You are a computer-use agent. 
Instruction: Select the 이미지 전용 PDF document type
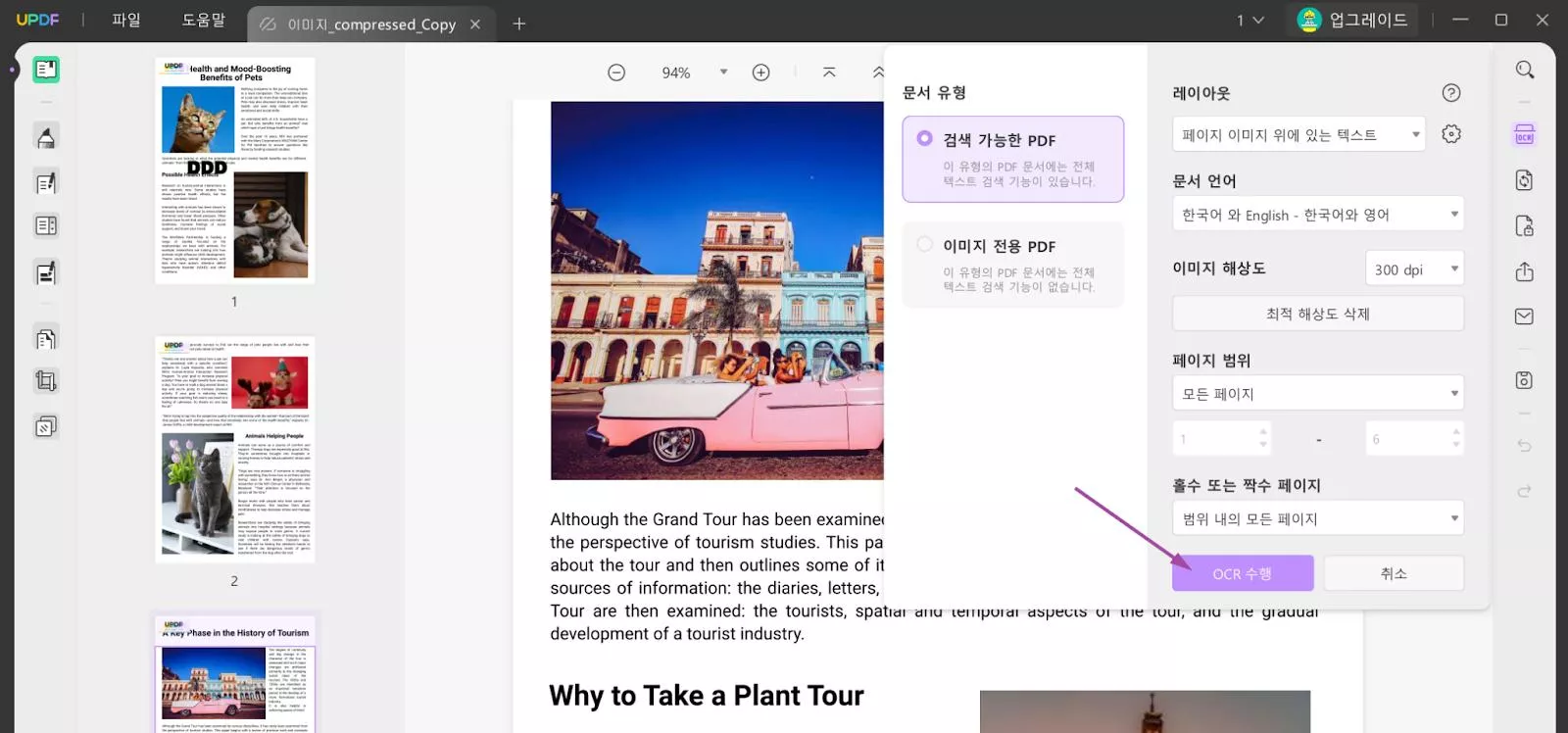(x=1013, y=265)
